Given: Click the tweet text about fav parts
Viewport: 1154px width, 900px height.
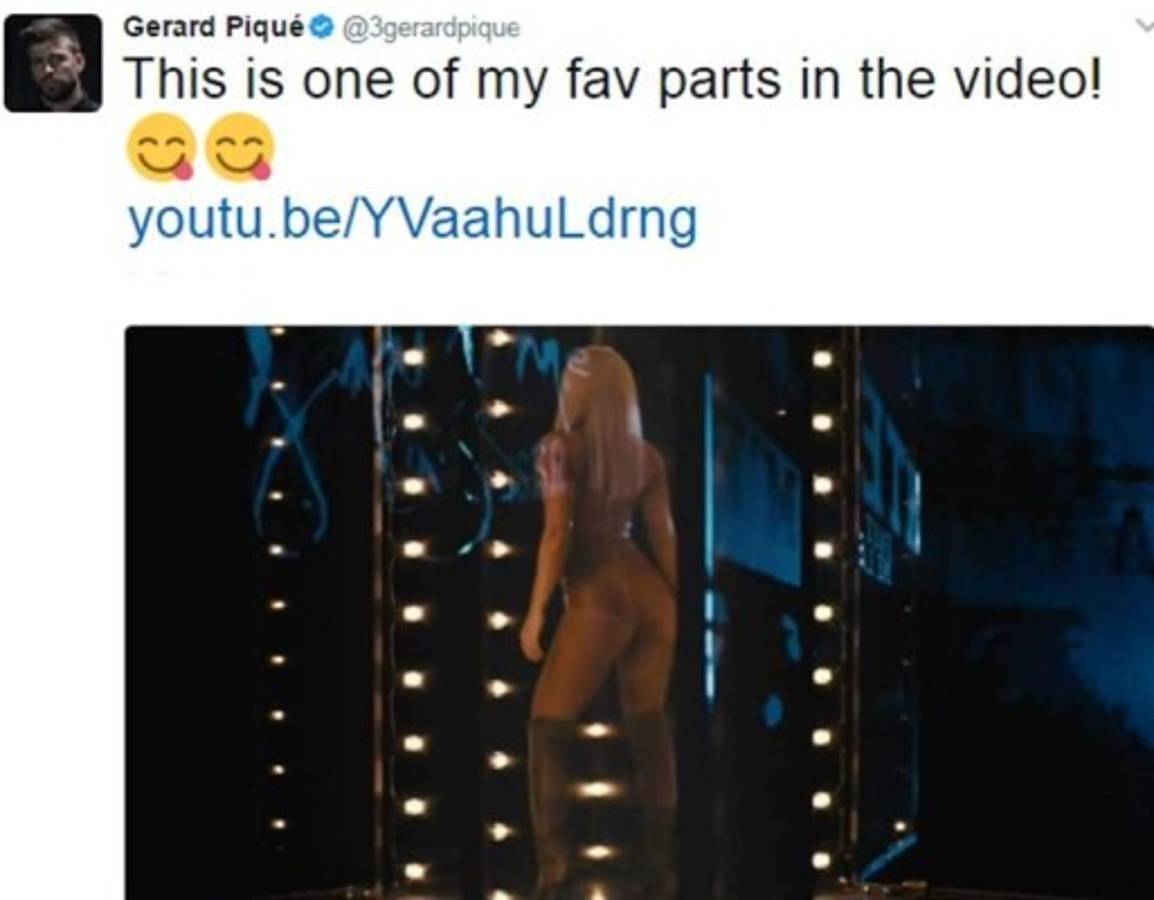Looking at the screenshot, I should [615, 79].
